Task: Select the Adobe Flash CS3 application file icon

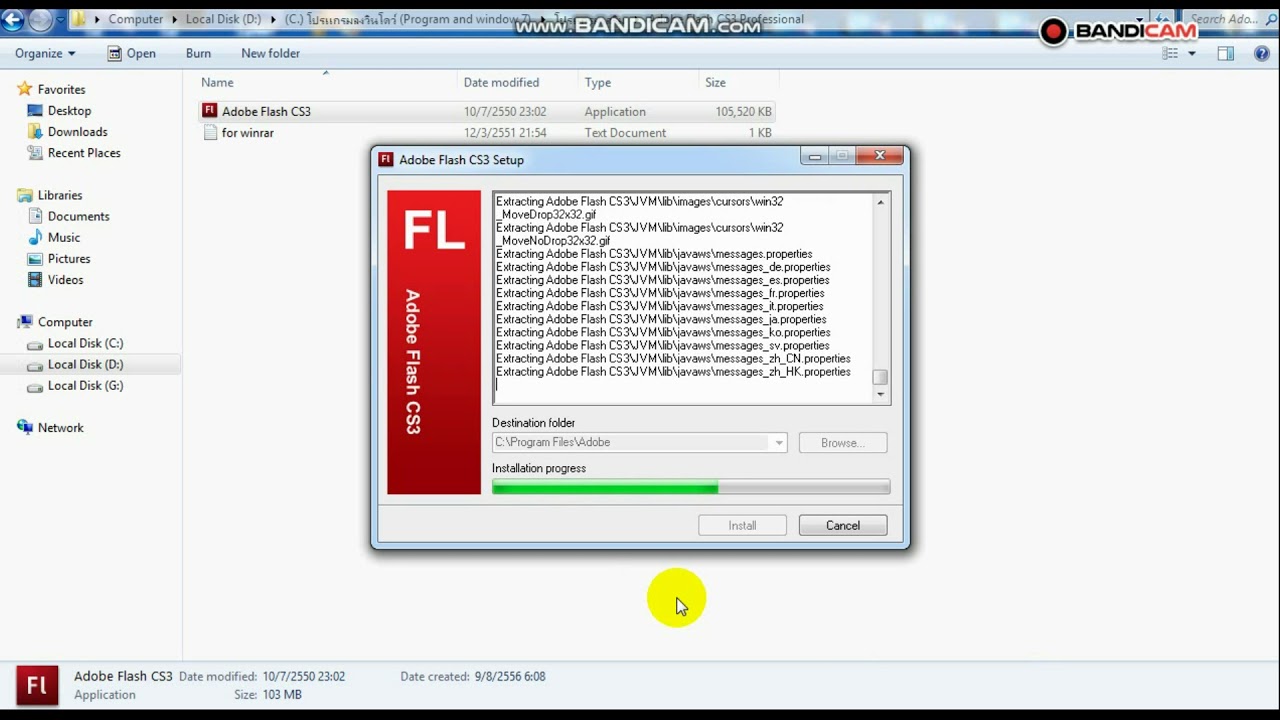Action: (210, 111)
